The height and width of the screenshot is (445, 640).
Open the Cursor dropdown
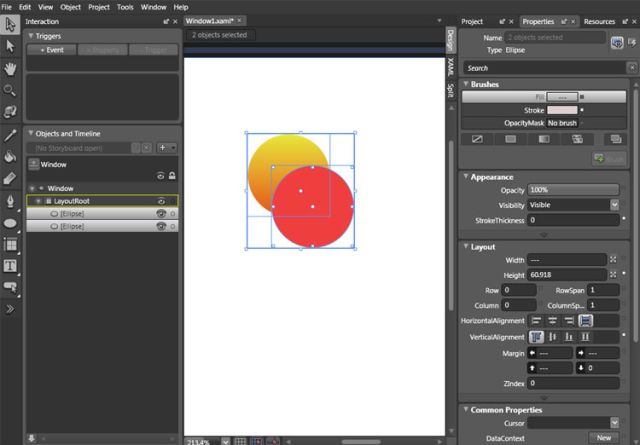pos(573,423)
